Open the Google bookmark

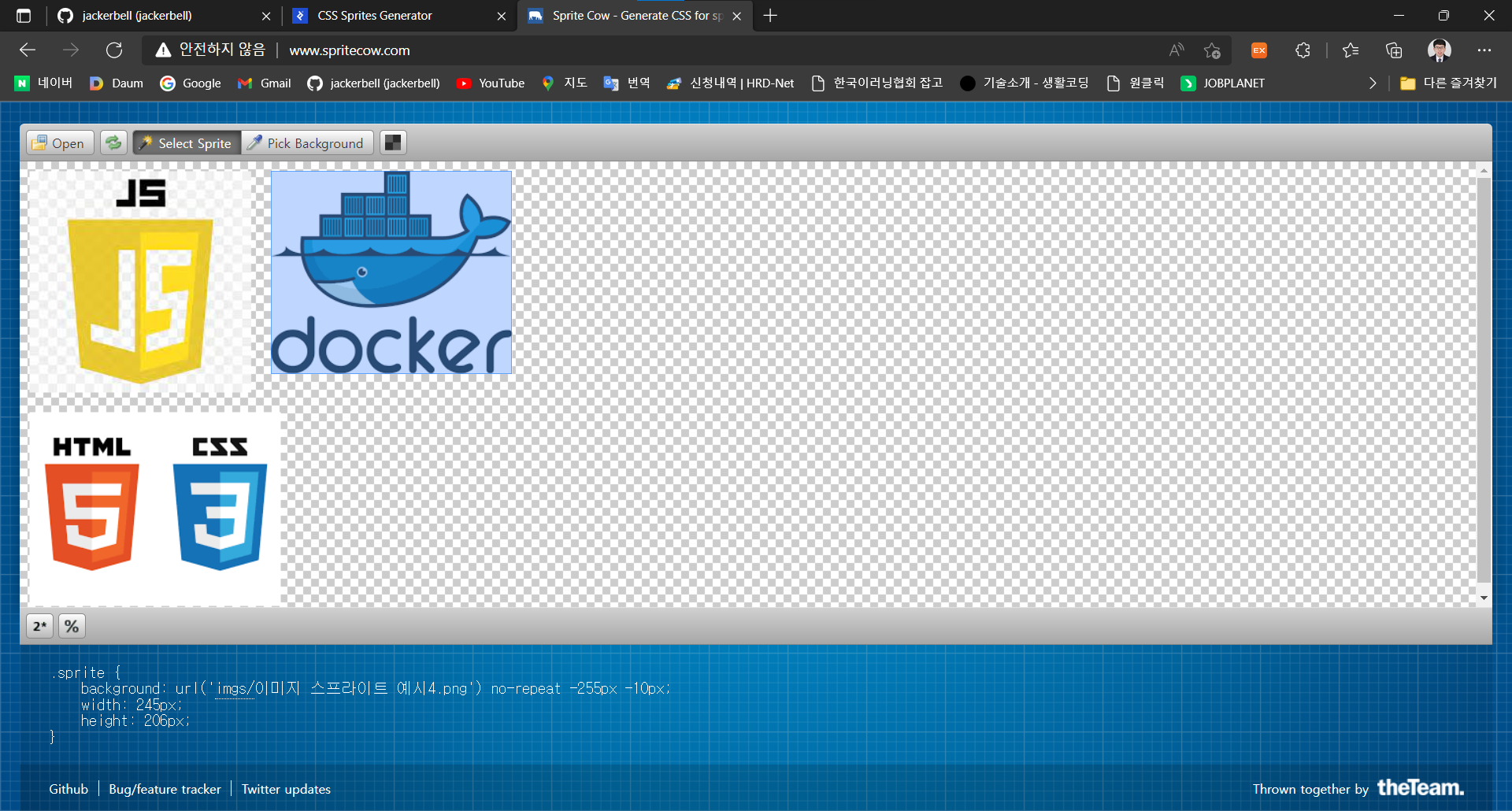(191, 83)
